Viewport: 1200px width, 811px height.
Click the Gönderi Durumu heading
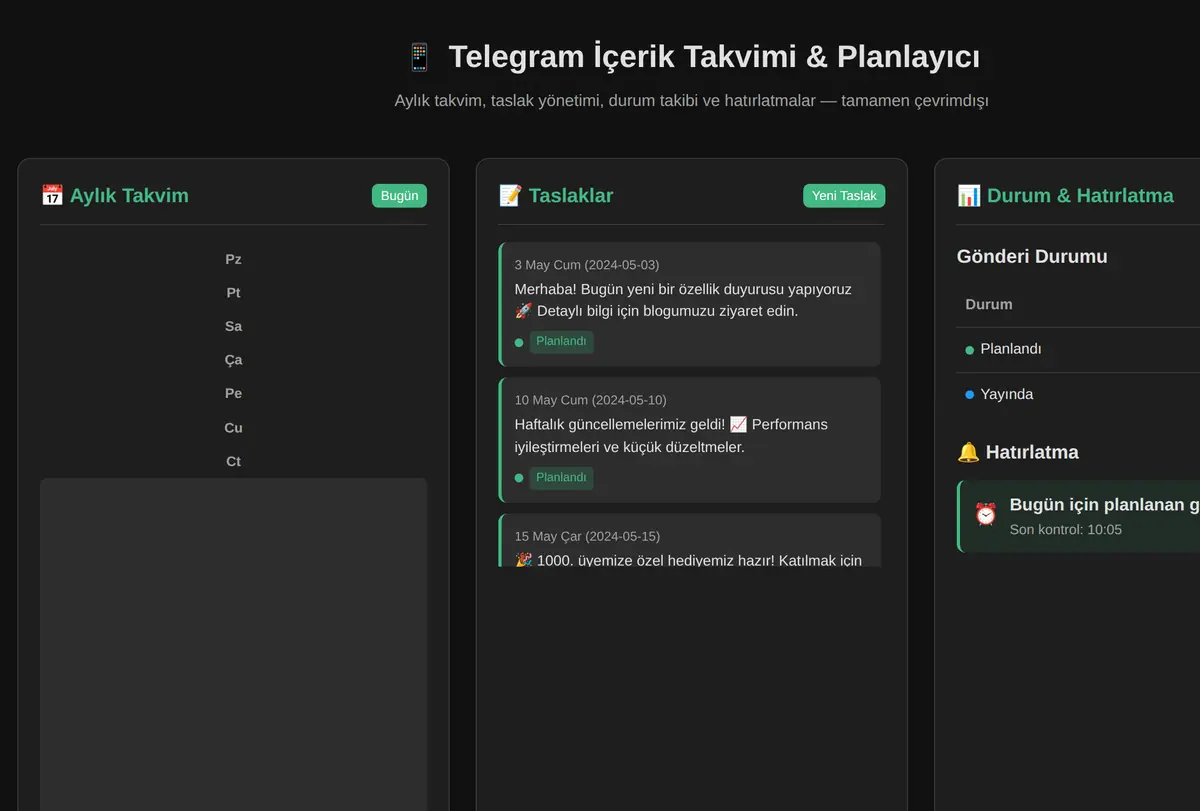1032,256
